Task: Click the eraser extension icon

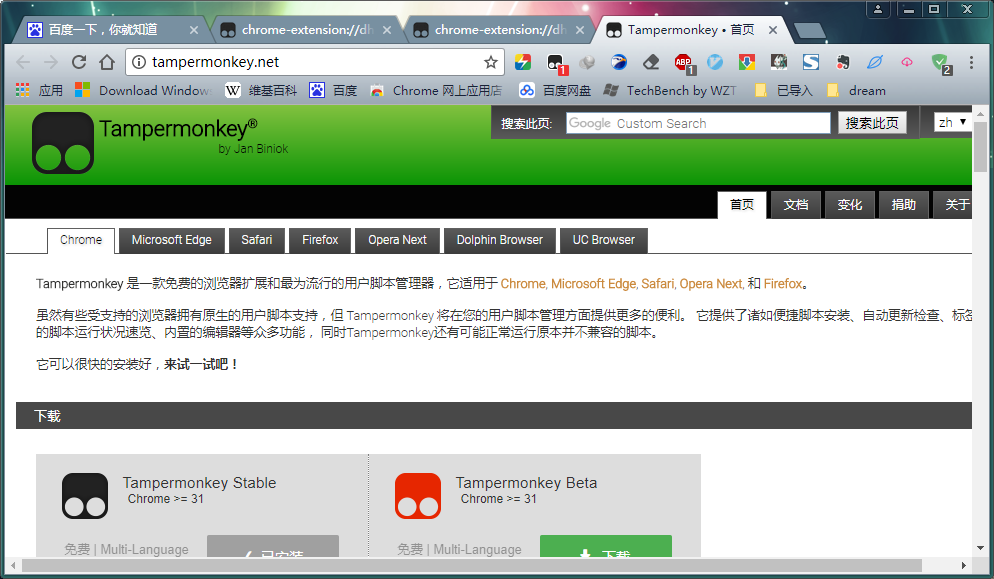Action: (651, 62)
